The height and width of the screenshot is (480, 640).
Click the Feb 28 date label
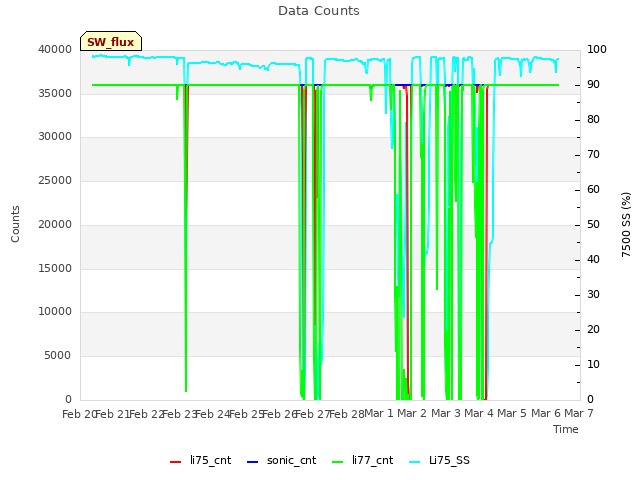coord(347,414)
